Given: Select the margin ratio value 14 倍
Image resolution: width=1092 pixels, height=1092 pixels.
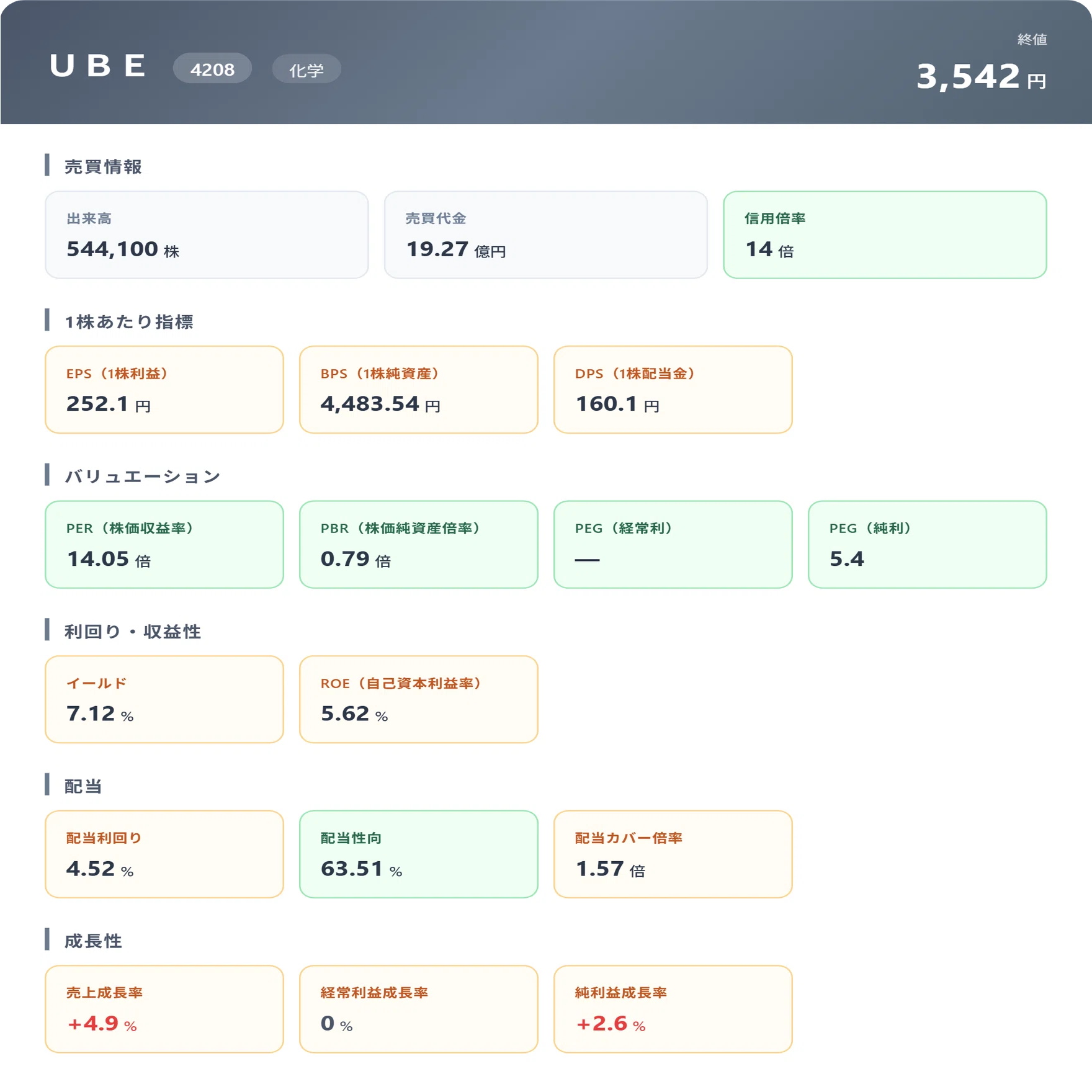Looking at the screenshot, I should (769, 249).
